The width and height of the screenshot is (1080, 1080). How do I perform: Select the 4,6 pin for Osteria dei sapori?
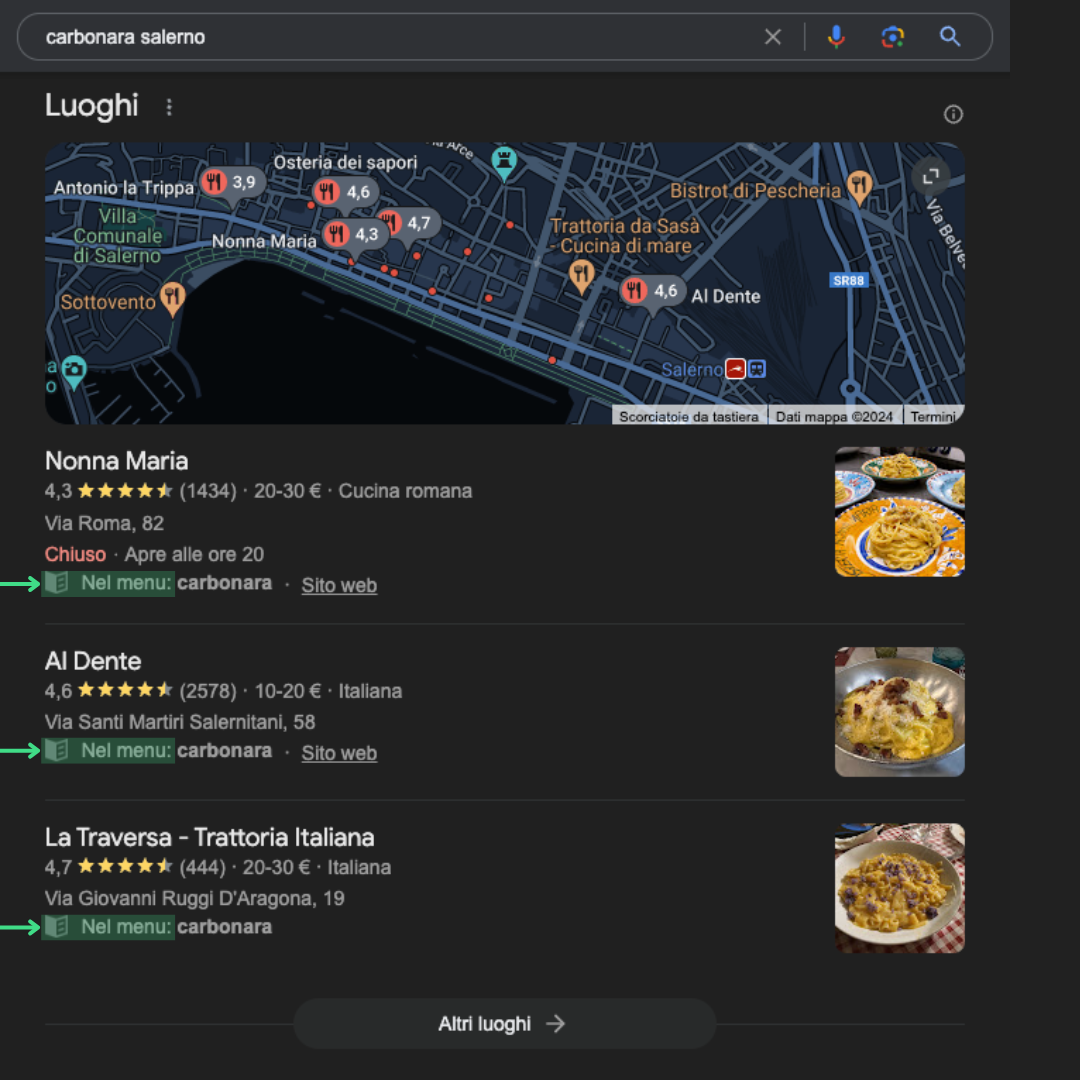click(345, 193)
